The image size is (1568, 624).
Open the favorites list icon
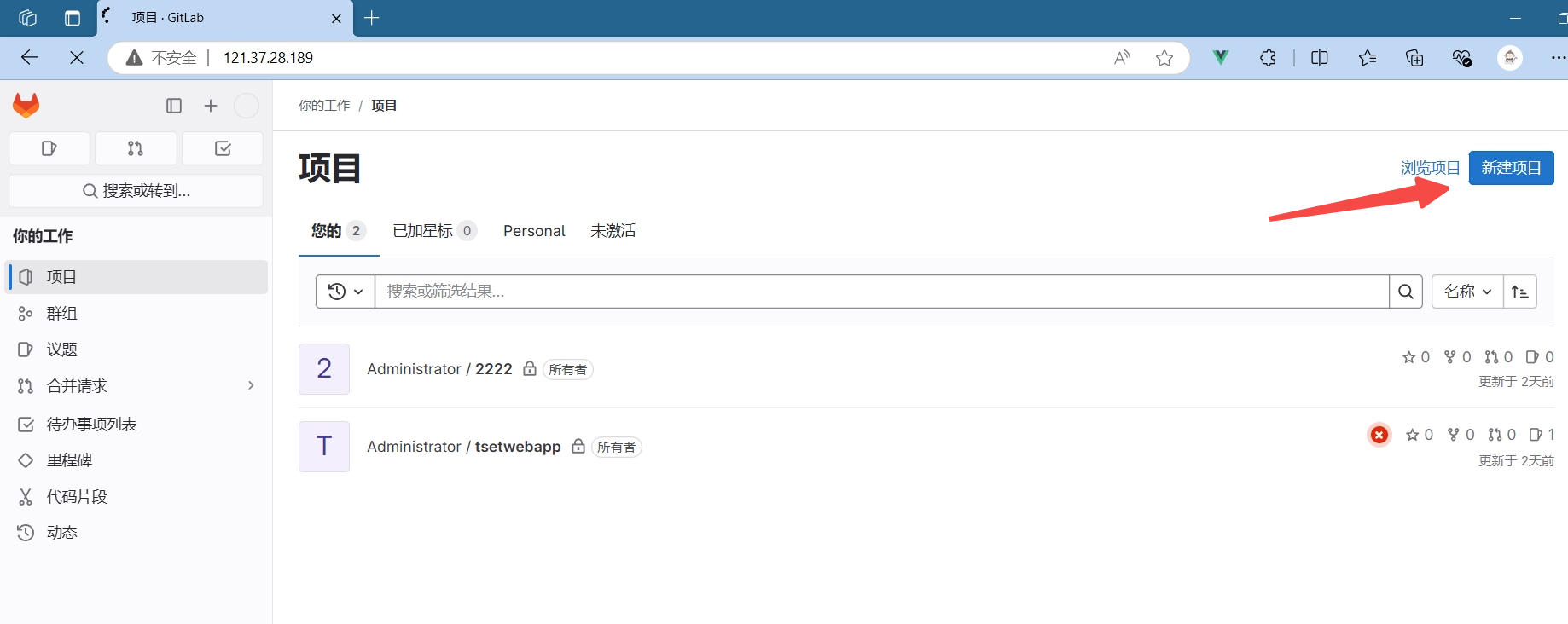(1368, 58)
